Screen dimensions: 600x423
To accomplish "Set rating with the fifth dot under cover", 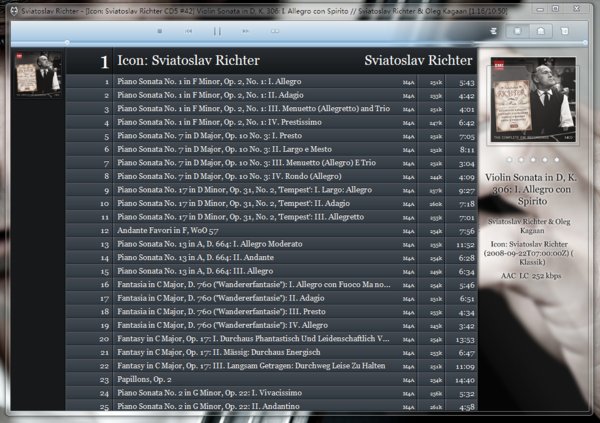I will pos(557,159).
